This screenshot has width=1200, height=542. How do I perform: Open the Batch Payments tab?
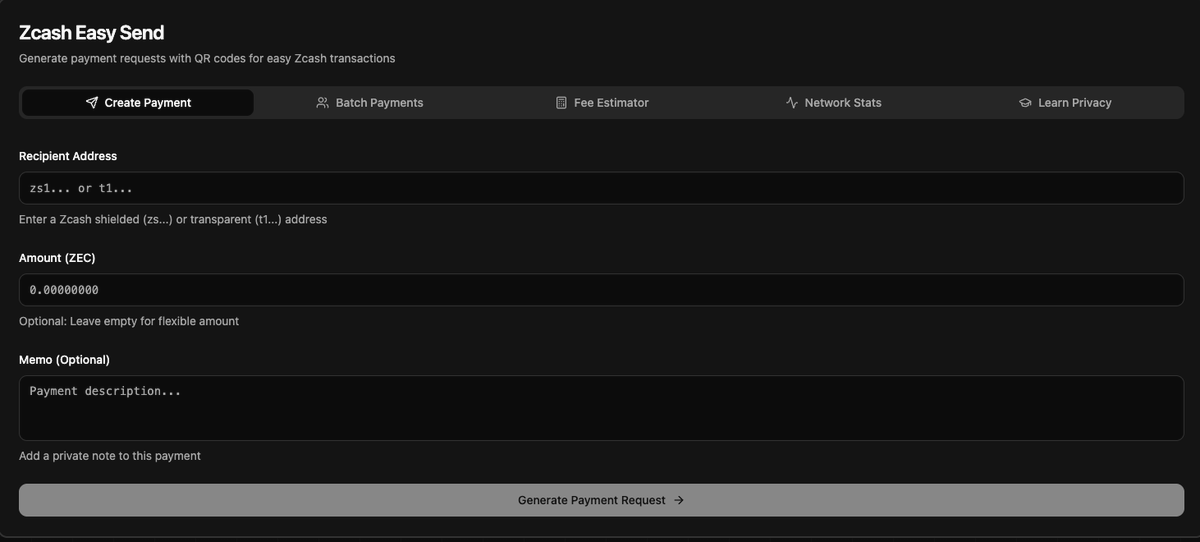tap(369, 103)
